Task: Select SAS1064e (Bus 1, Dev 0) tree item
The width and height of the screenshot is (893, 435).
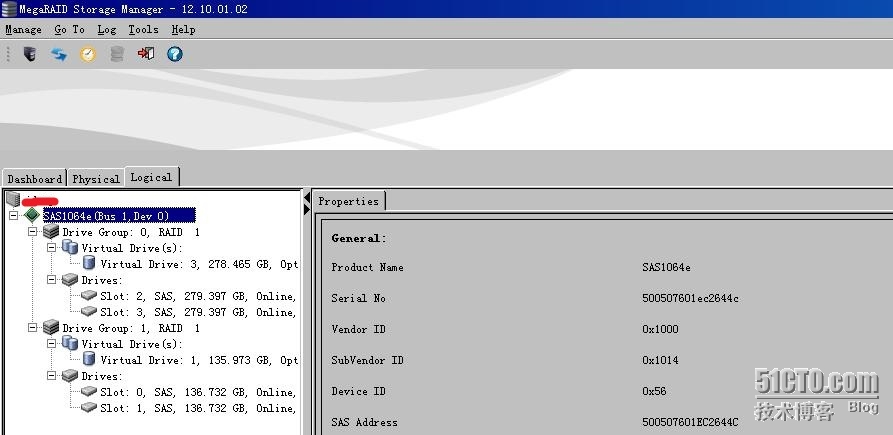Action: [x=119, y=216]
